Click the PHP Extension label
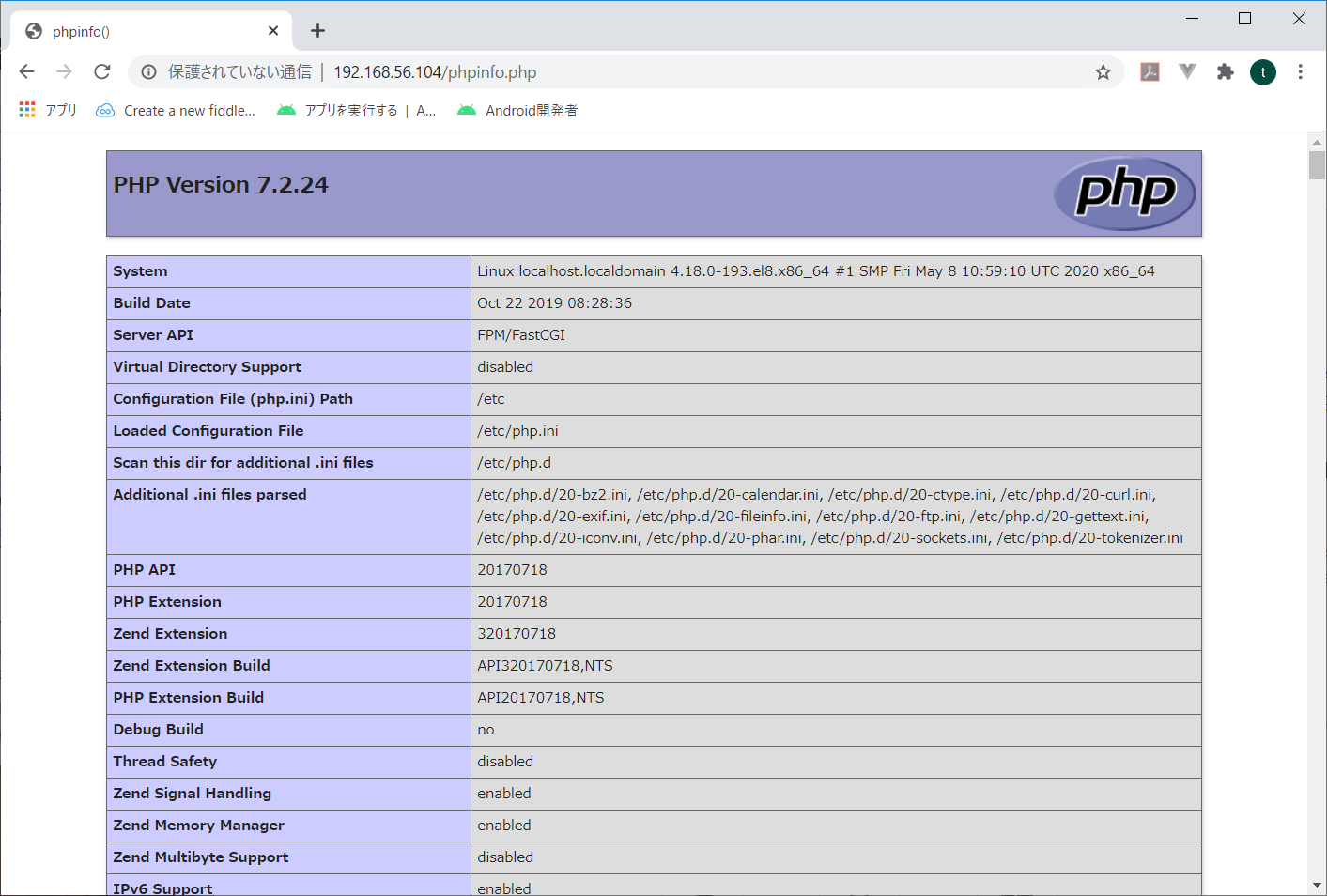Image resolution: width=1327 pixels, height=896 pixels. pyautogui.click(x=167, y=602)
